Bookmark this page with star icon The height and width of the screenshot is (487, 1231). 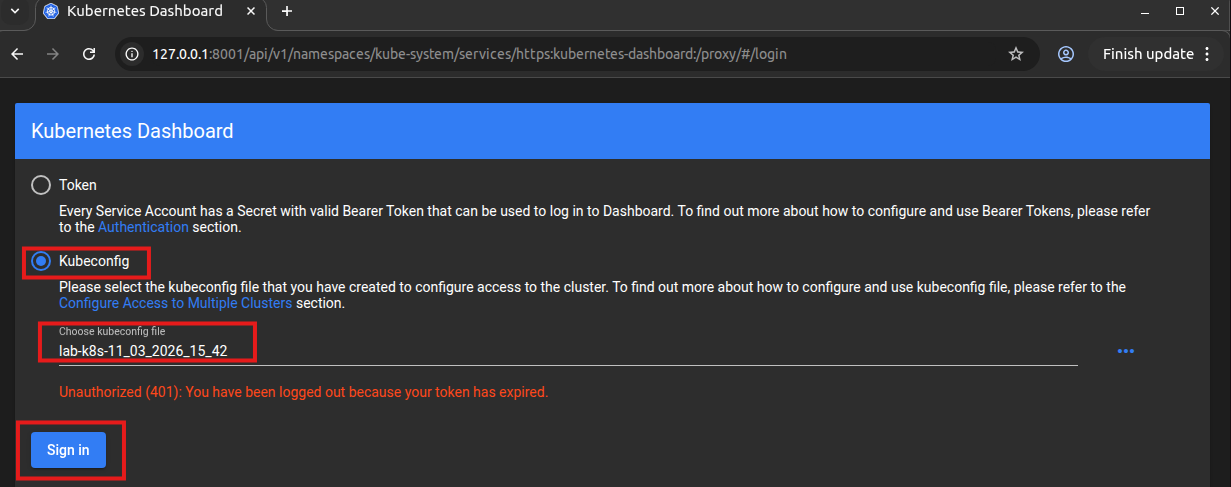1016,54
